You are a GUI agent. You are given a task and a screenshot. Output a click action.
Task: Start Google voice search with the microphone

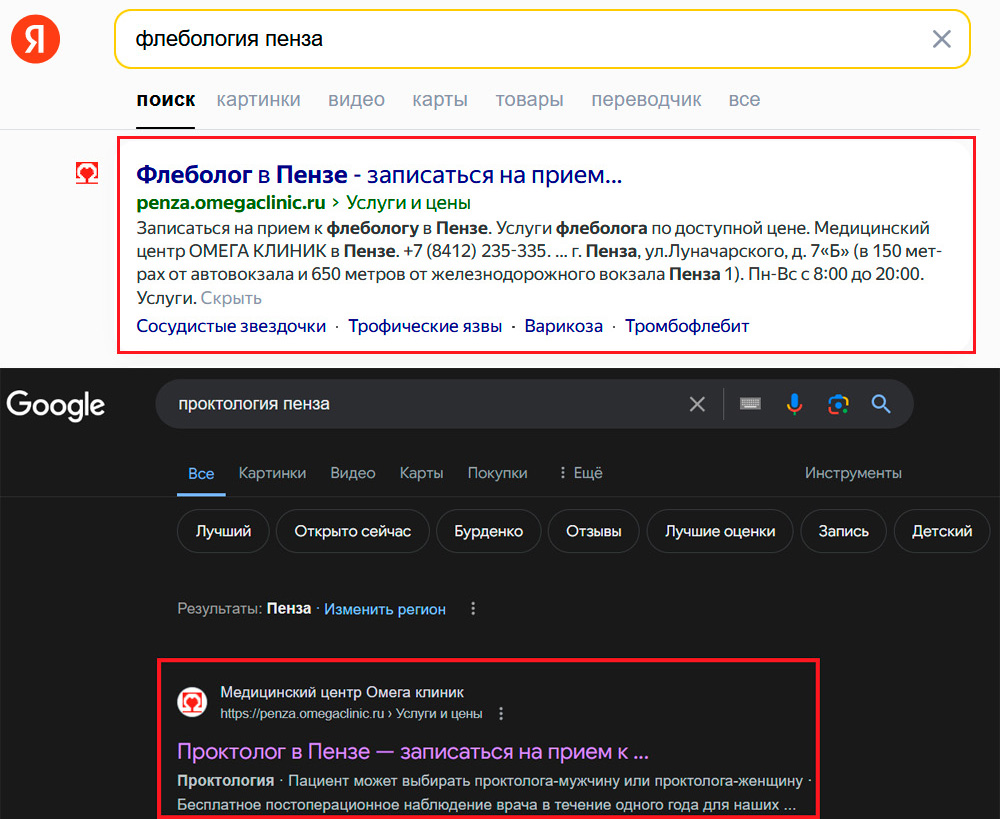[x=794, y=404]
